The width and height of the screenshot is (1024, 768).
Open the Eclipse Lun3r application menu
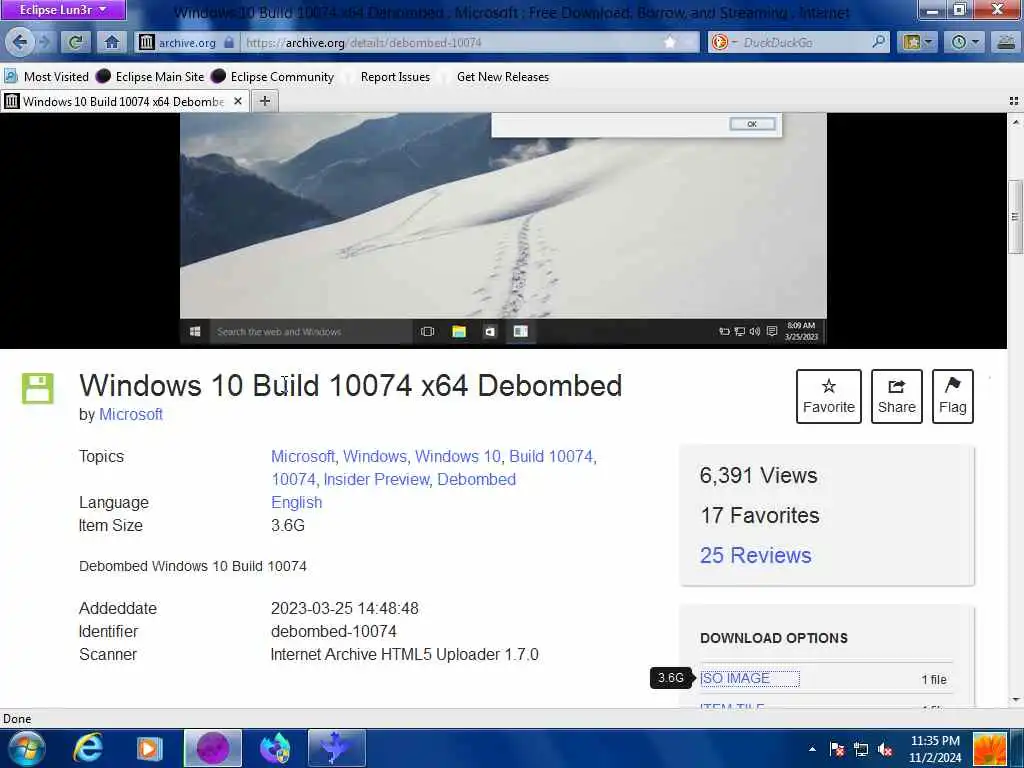click(x=62, y=10)
